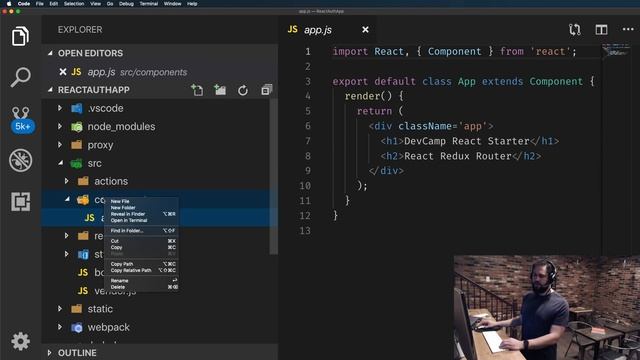The height and width of the screenshot is (360, 640).
Task: Click the .vscode folder icon
Action: [x=77, y=108]
